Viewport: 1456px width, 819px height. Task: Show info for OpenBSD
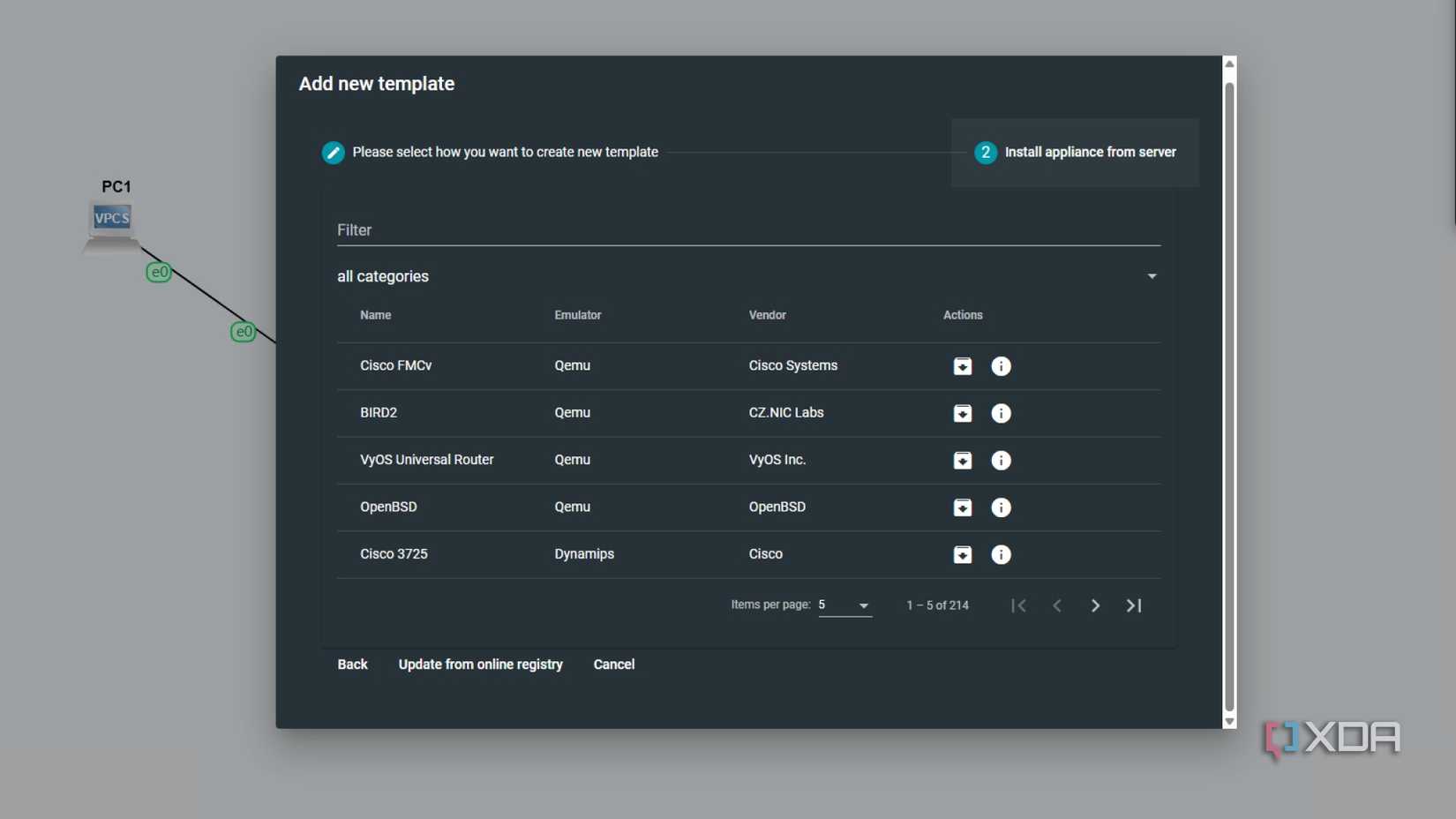point(1001,507)
